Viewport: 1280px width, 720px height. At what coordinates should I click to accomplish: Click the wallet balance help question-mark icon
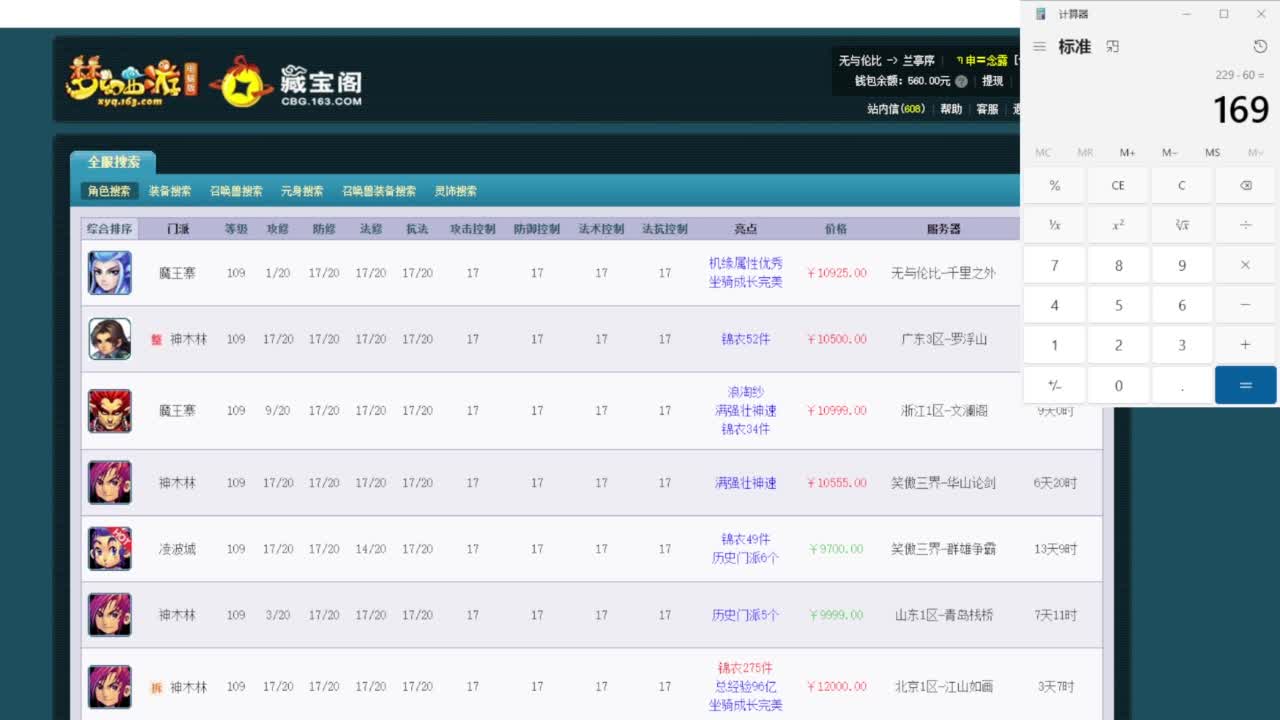coord(960,81)
